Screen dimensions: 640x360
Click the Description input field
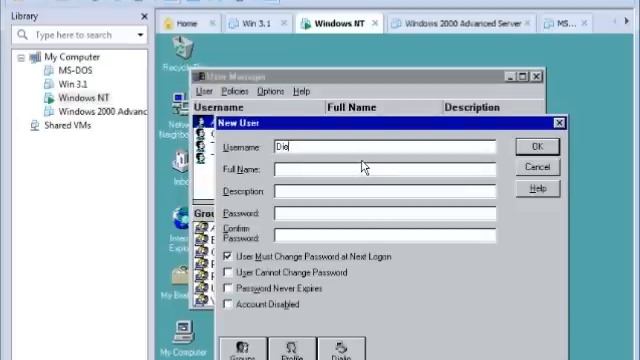click(x=385, y=191)
